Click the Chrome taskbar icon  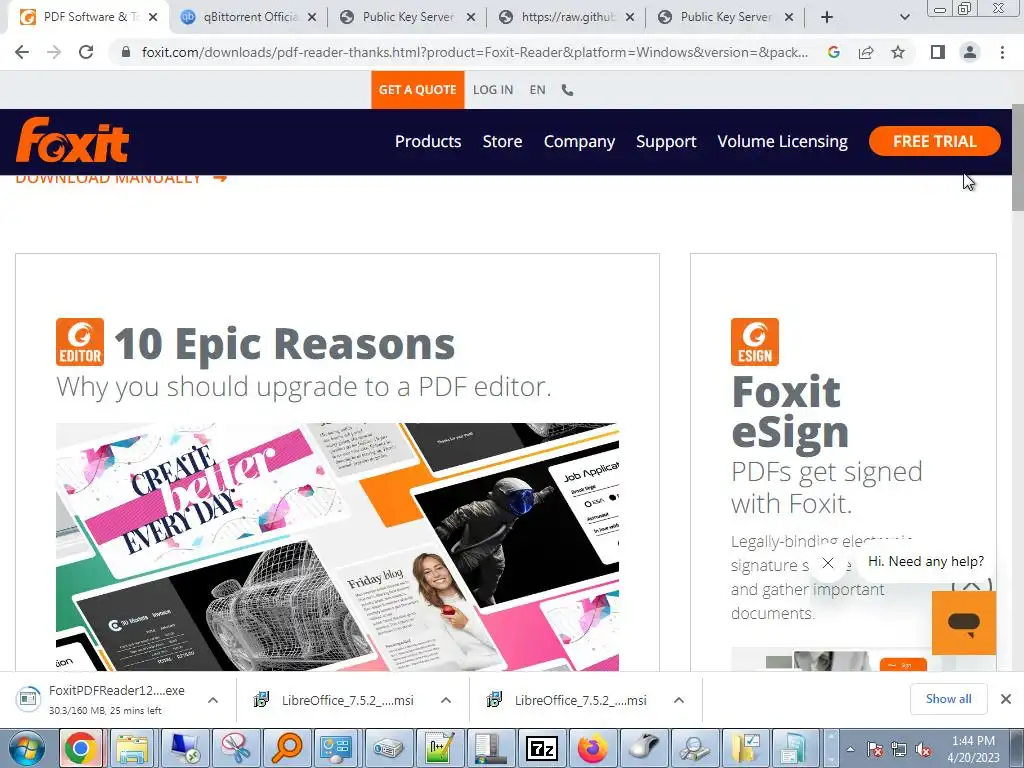click(80, 748)
